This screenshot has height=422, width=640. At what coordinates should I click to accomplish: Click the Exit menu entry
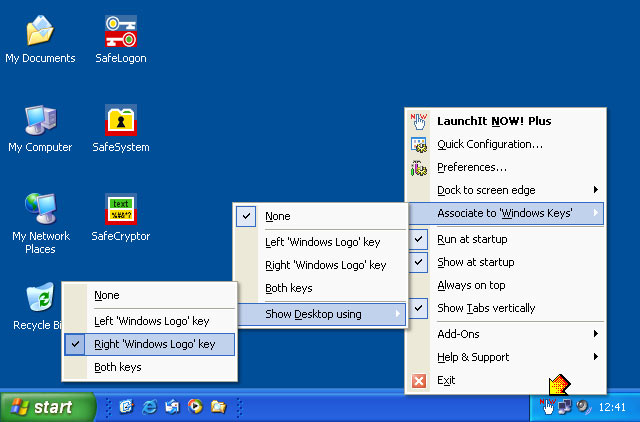505,380
